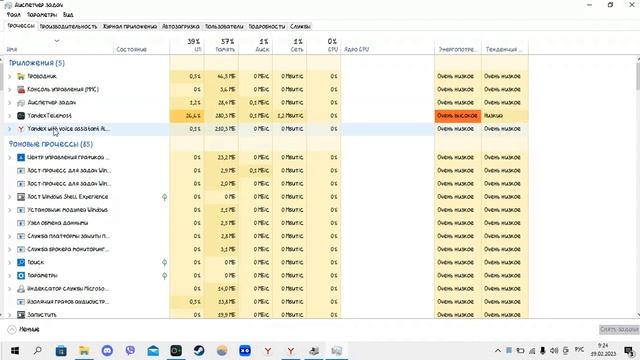Switch to the Службы tab
The image size is (640, 360).
point(300,26)
